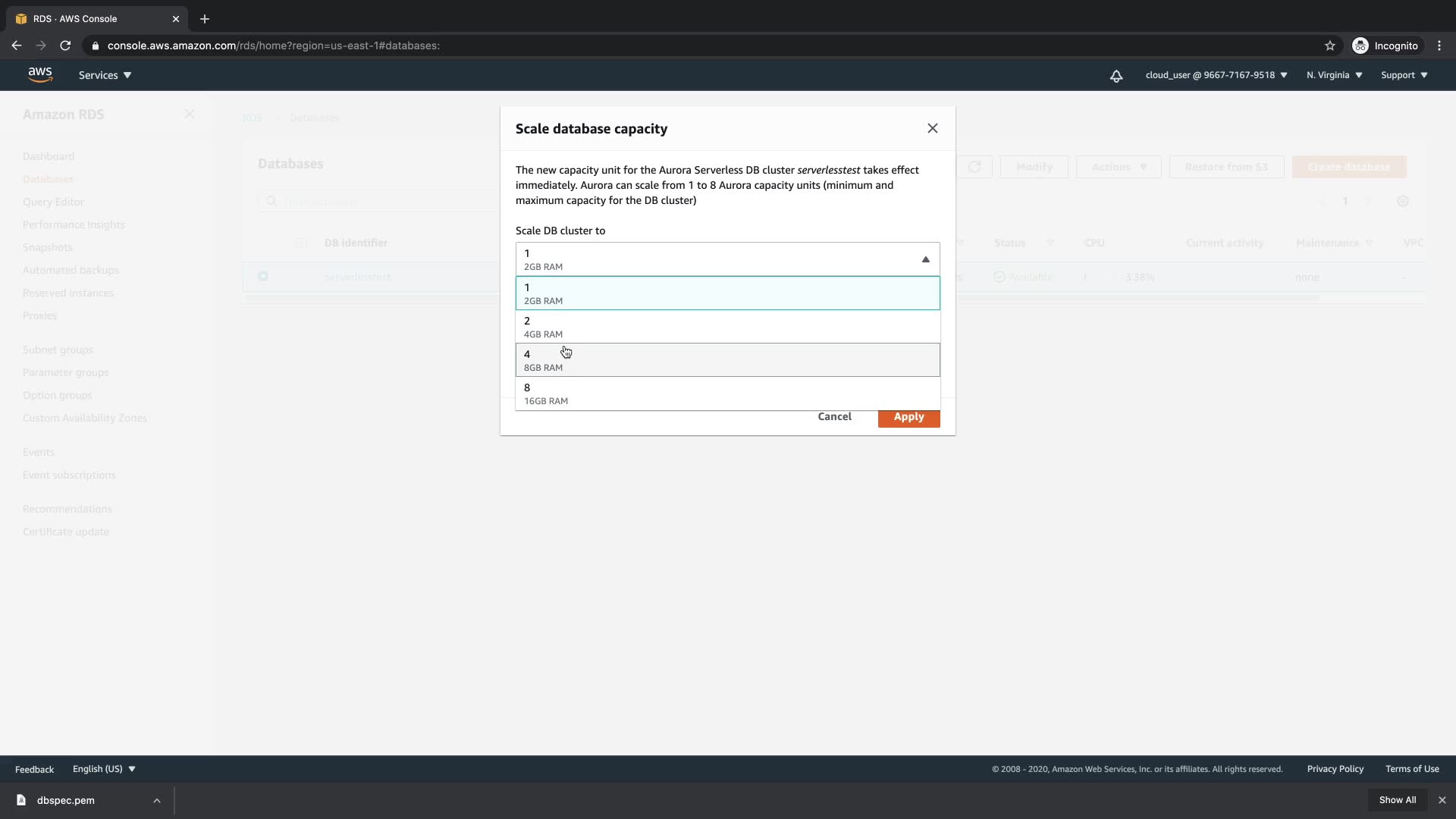Expand the Services menu
Image resolution: width=1456 pixels, height=819 pixels.
click(105, 75)
